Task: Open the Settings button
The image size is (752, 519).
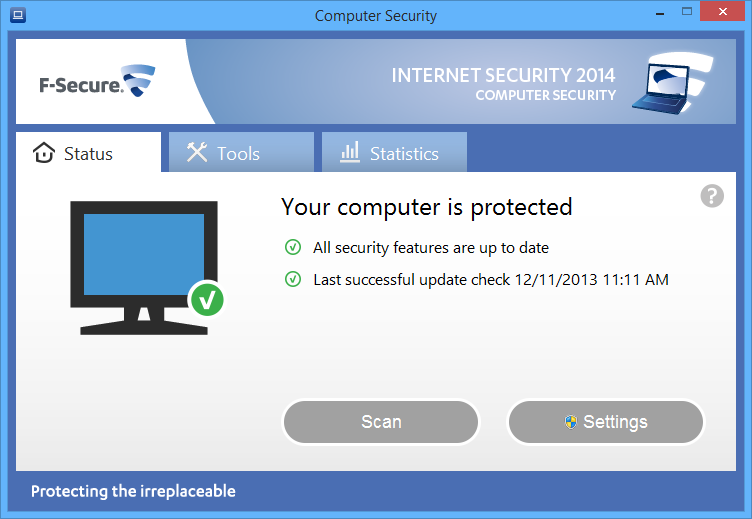Action: click(x=606, y=422)
